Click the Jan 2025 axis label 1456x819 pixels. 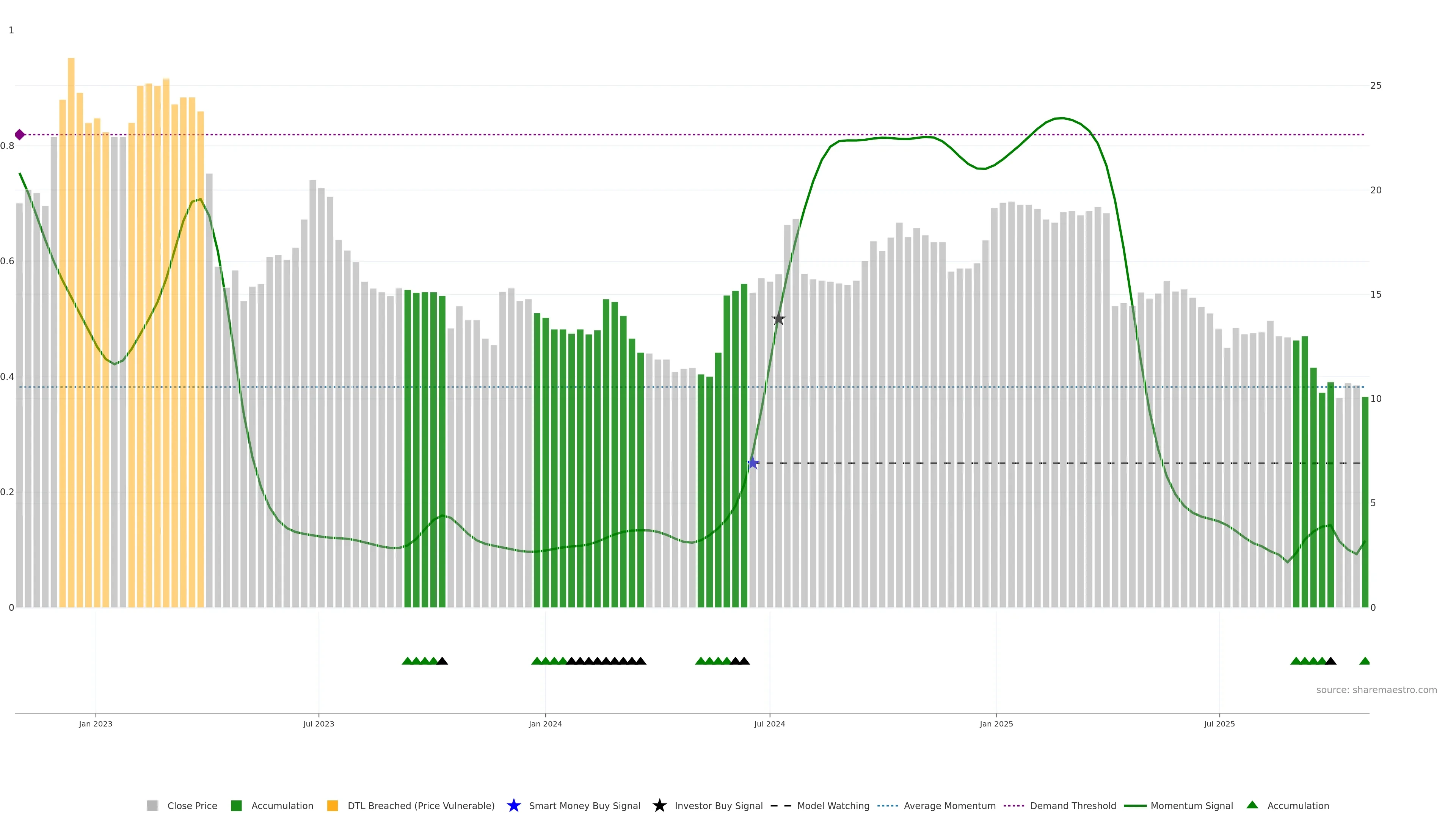pyautogui.click(x=996, y=723)
